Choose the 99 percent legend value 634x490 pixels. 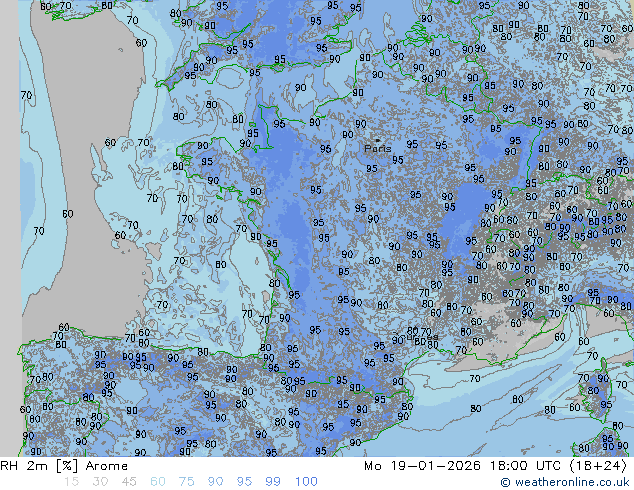(x=273, y=482)
